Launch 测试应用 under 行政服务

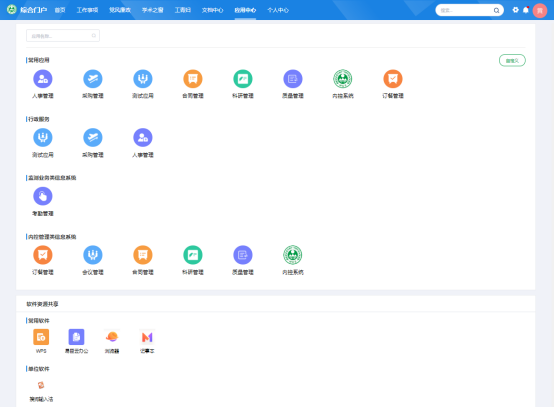coord(43,137)
